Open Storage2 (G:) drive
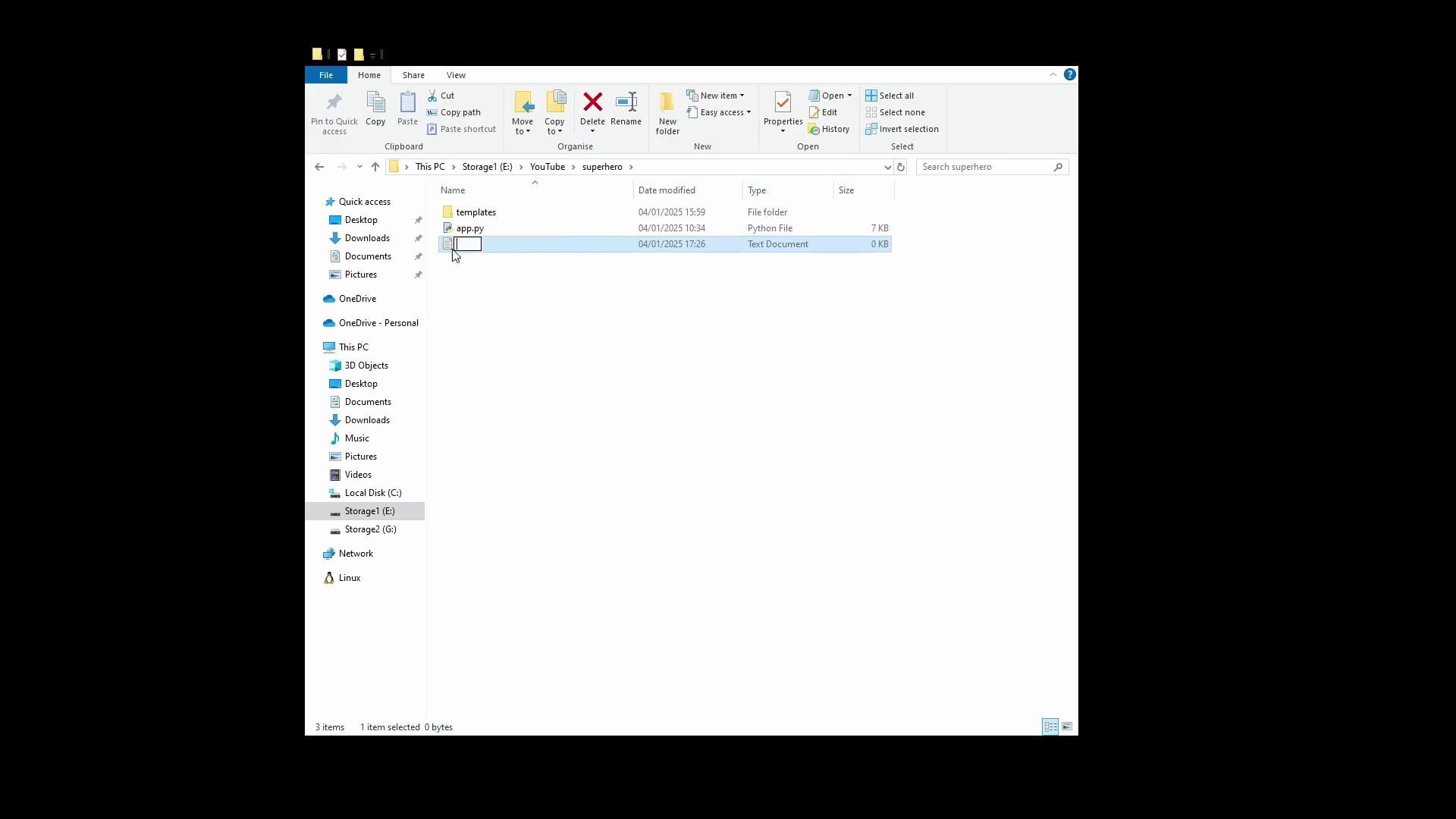 pyautogui.click(x=370, y=529)
